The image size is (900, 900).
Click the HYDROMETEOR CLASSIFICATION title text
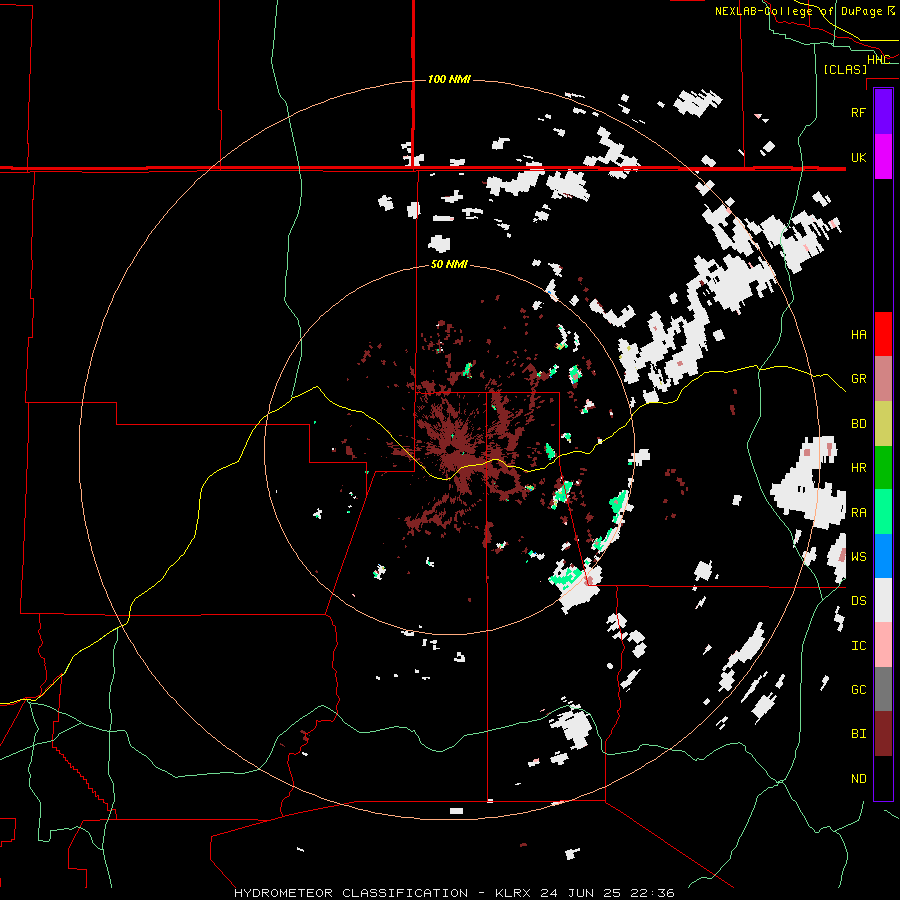point(351,893)
